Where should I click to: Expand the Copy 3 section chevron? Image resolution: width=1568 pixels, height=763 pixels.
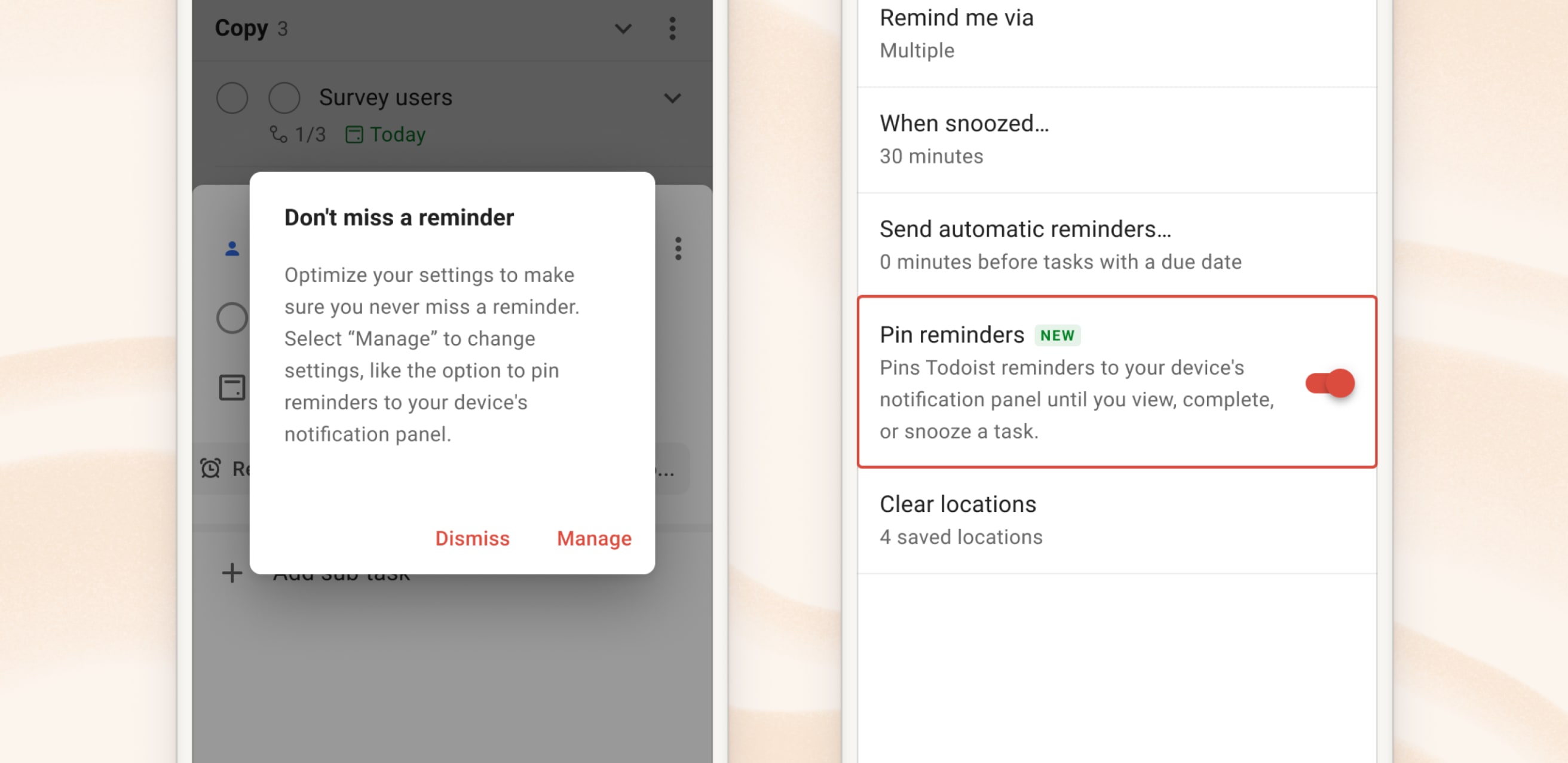tap(623, 27)
